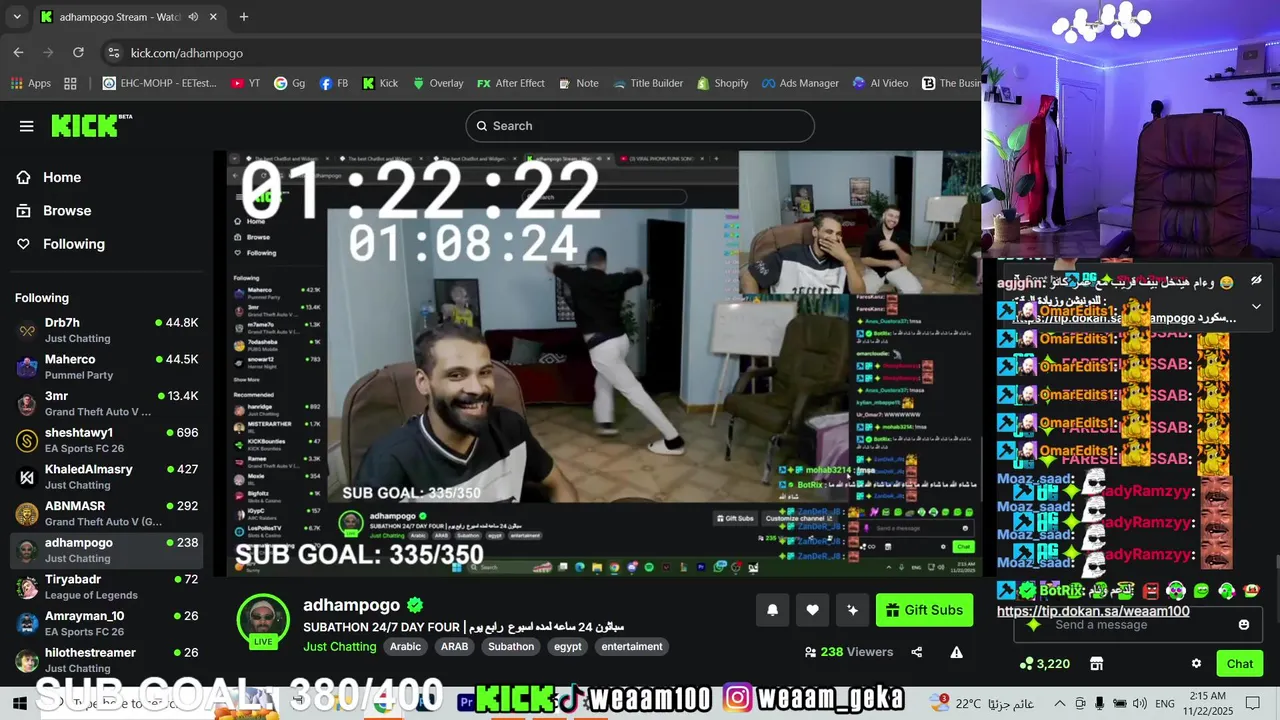Share the adhampogo stream
Screen dimensions: 1280x720
tap(917, 652)
